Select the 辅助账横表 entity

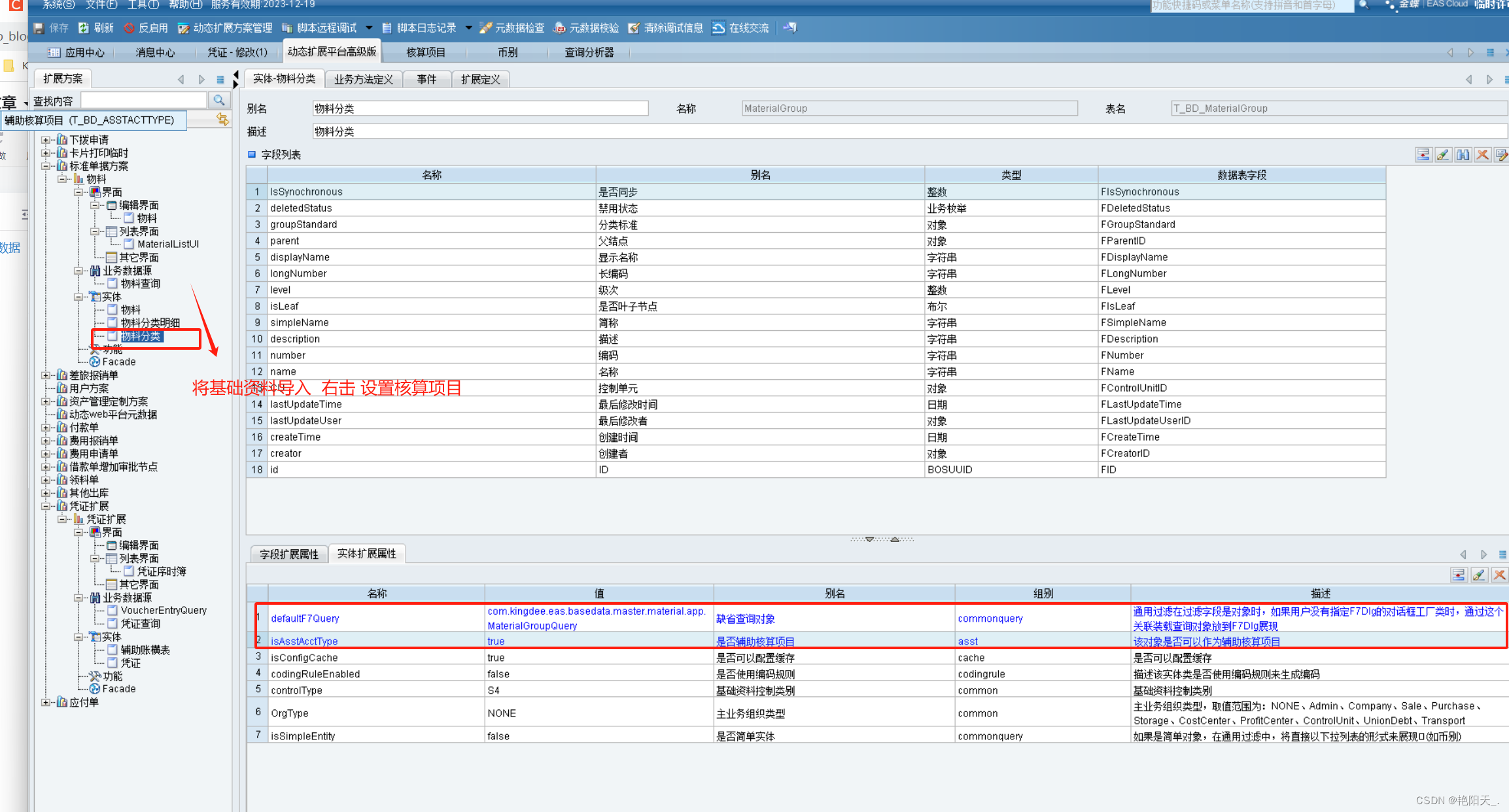145,650
